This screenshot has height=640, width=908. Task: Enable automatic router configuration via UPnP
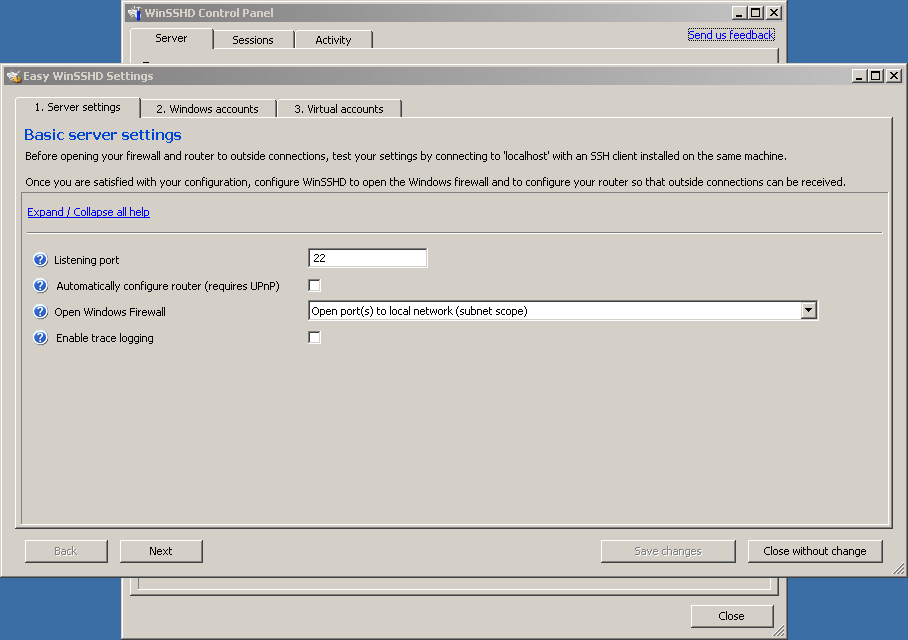tap(314, 285)
